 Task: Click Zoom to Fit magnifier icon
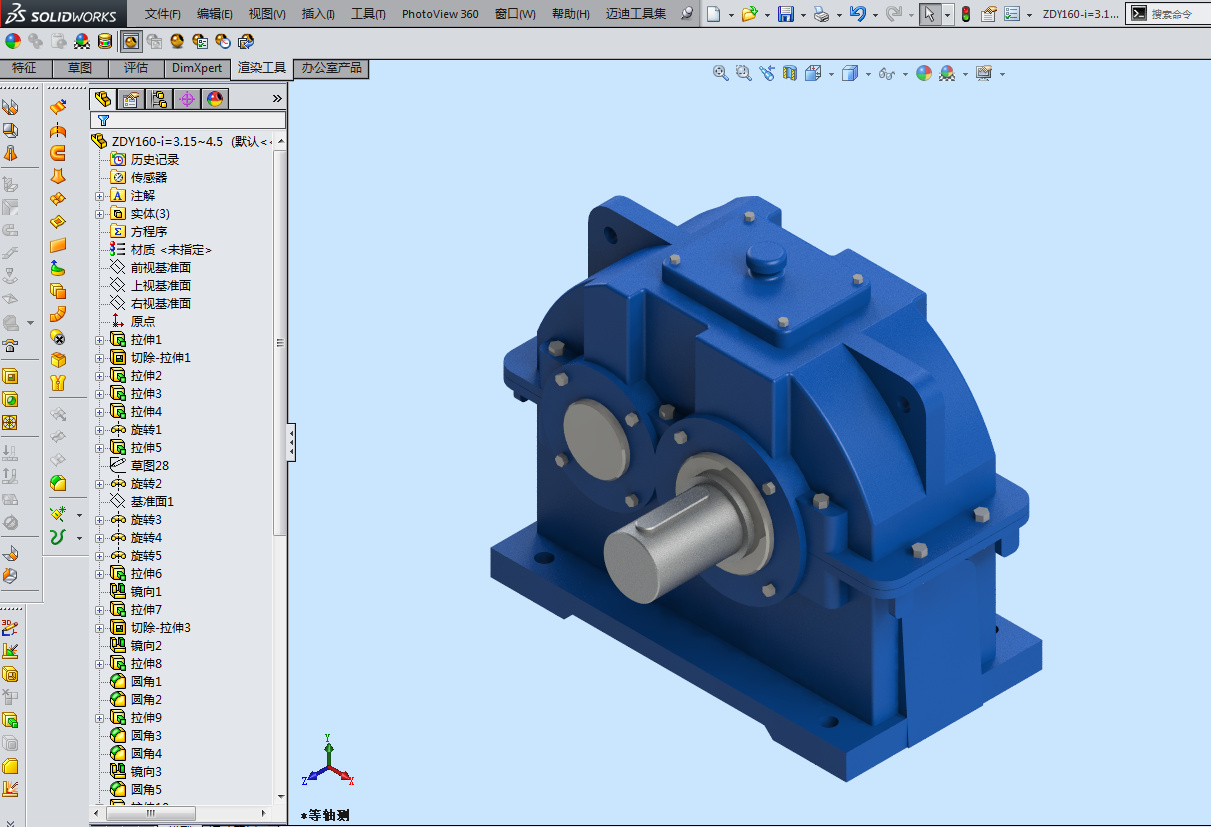720,73
